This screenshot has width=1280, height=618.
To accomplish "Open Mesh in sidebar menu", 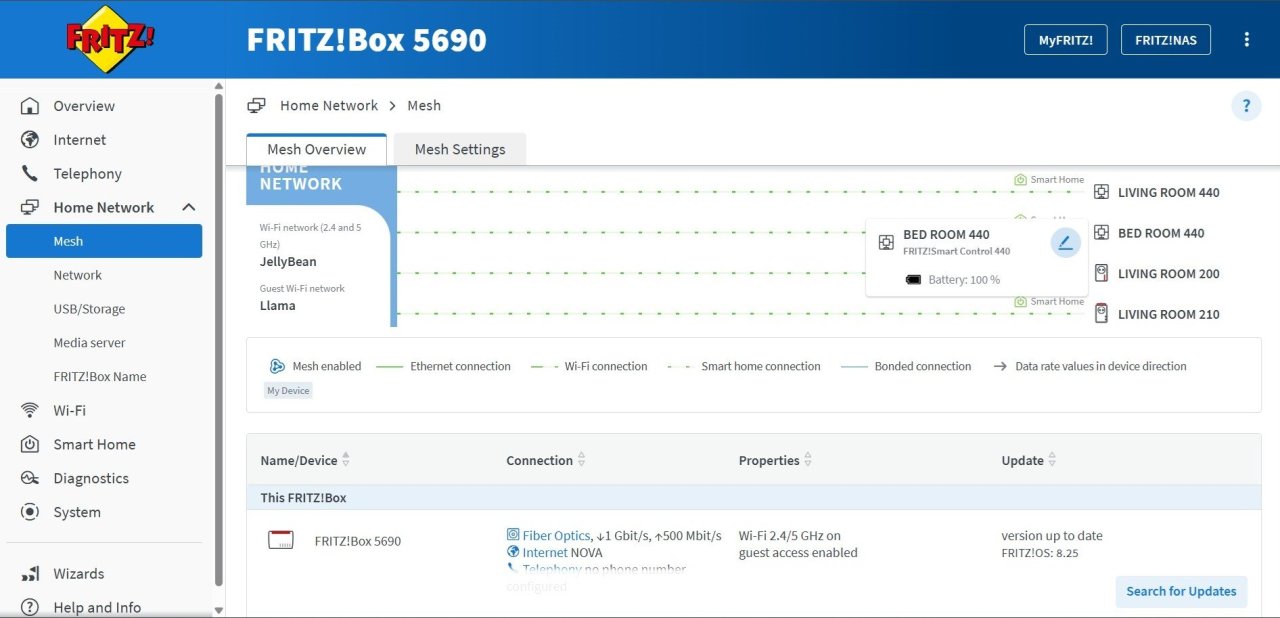I will (104, 241).
